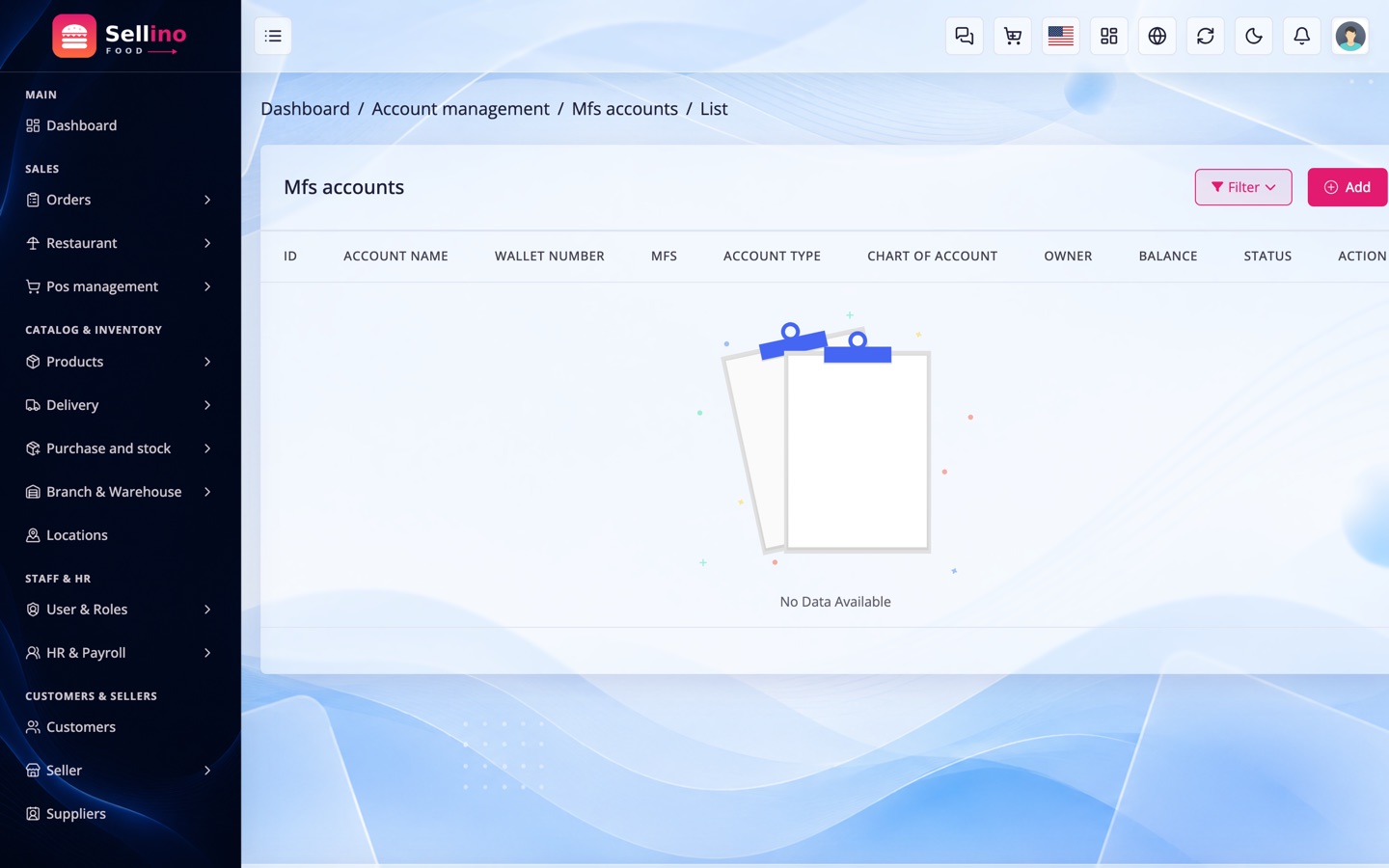The width and height of the screenshot is (1389, 868).
Task: Open Branch & Warehouse menu item
Action: point(120,492)
